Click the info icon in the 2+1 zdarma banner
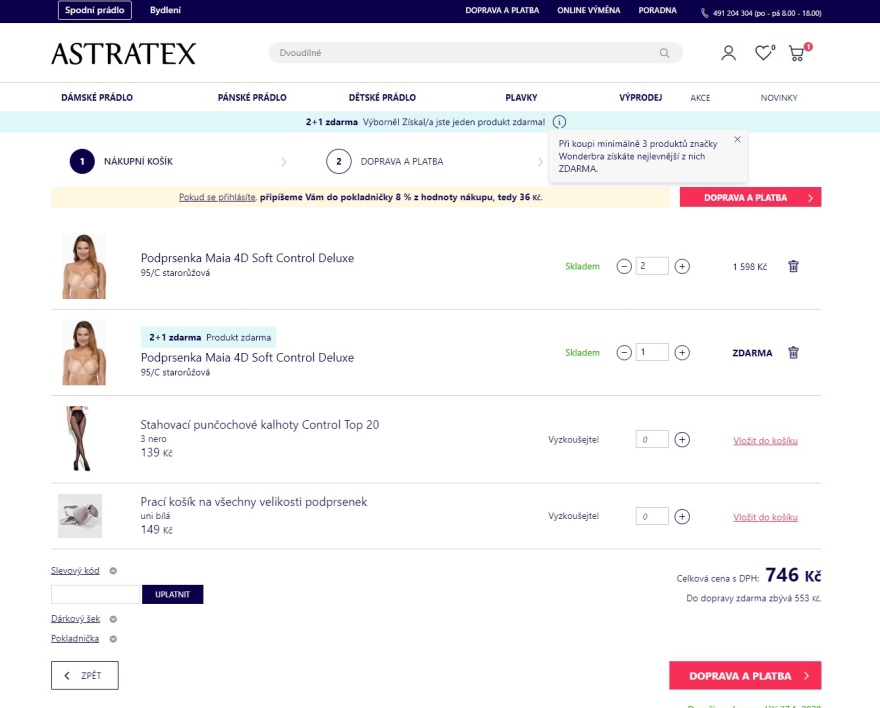Viewport: 880px width, 708px height. [x=559, y=122]
